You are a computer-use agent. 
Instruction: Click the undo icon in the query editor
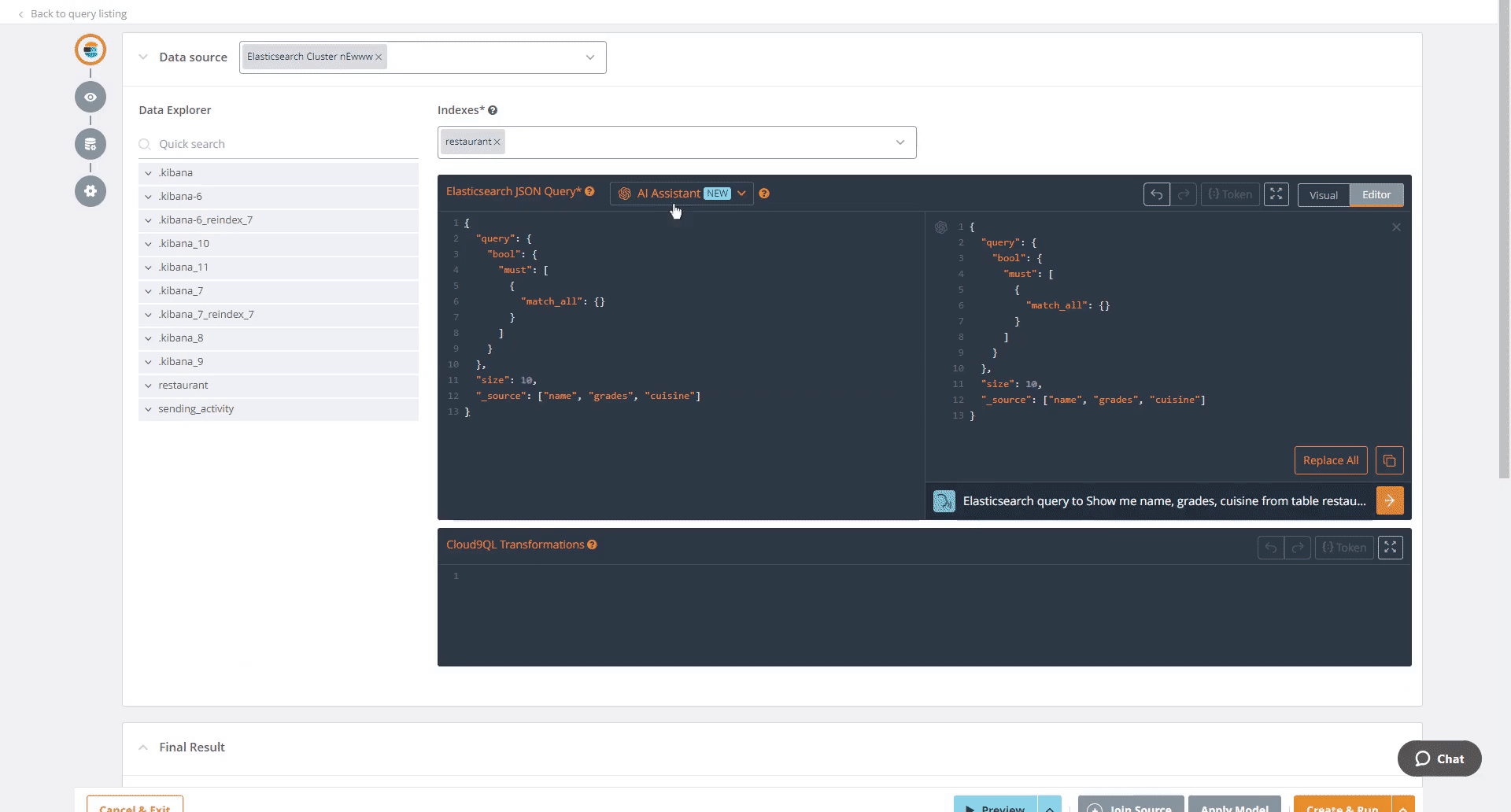pyautogui.click(x=1156, y=194)
